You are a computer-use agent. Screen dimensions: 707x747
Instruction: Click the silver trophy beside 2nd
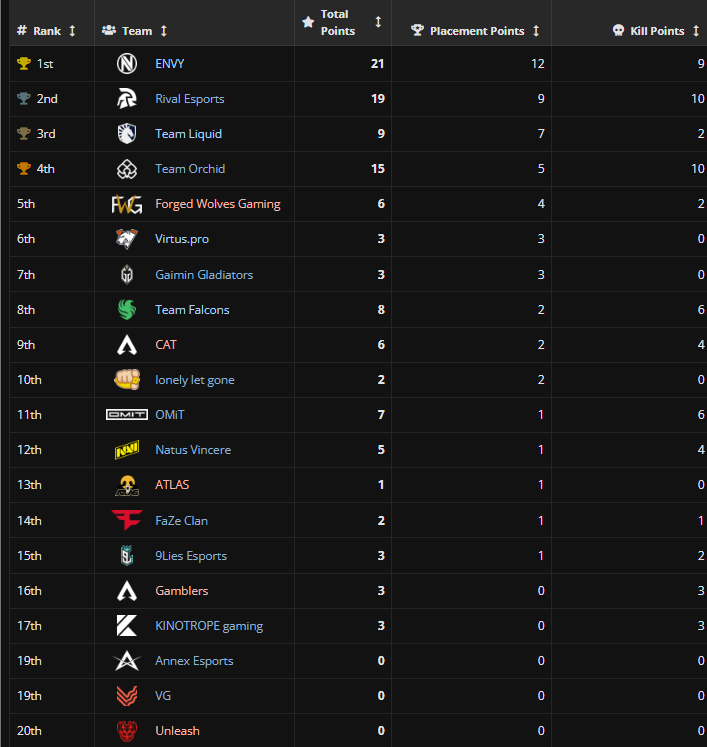pyautogui.click(x=24, y=99)
